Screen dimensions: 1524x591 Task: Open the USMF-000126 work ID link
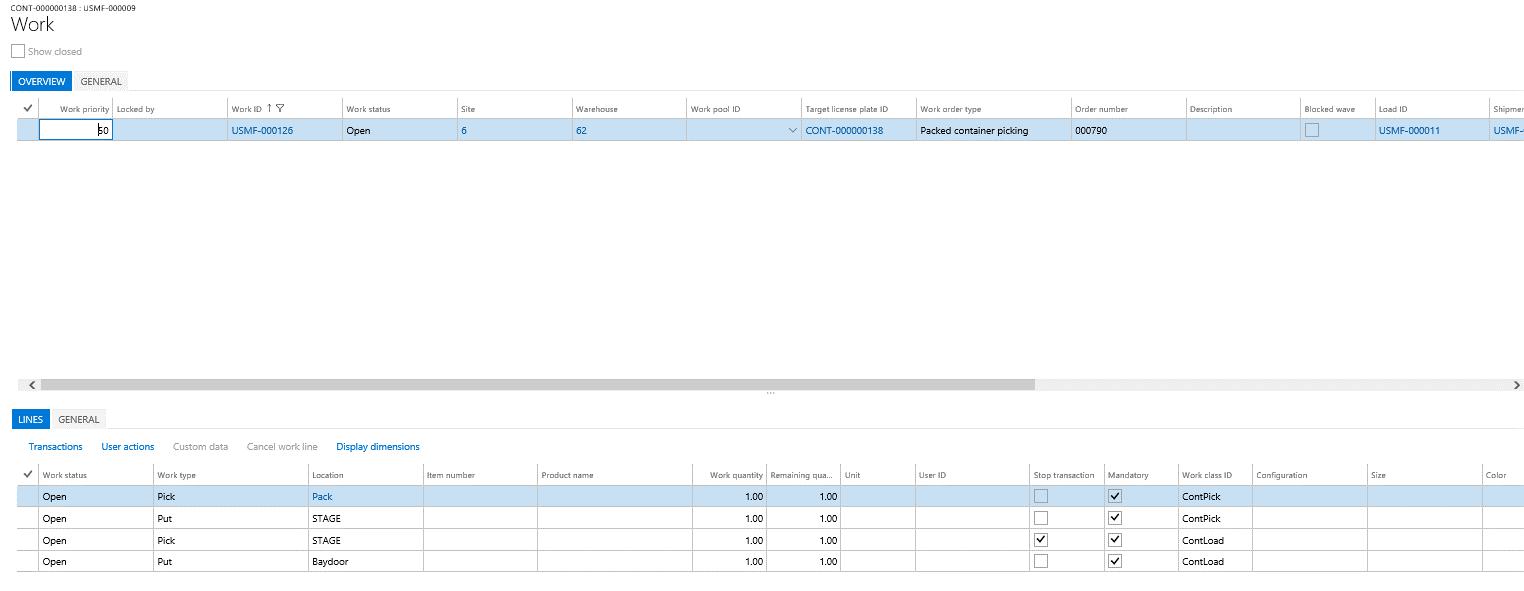(x=262, y=131)
